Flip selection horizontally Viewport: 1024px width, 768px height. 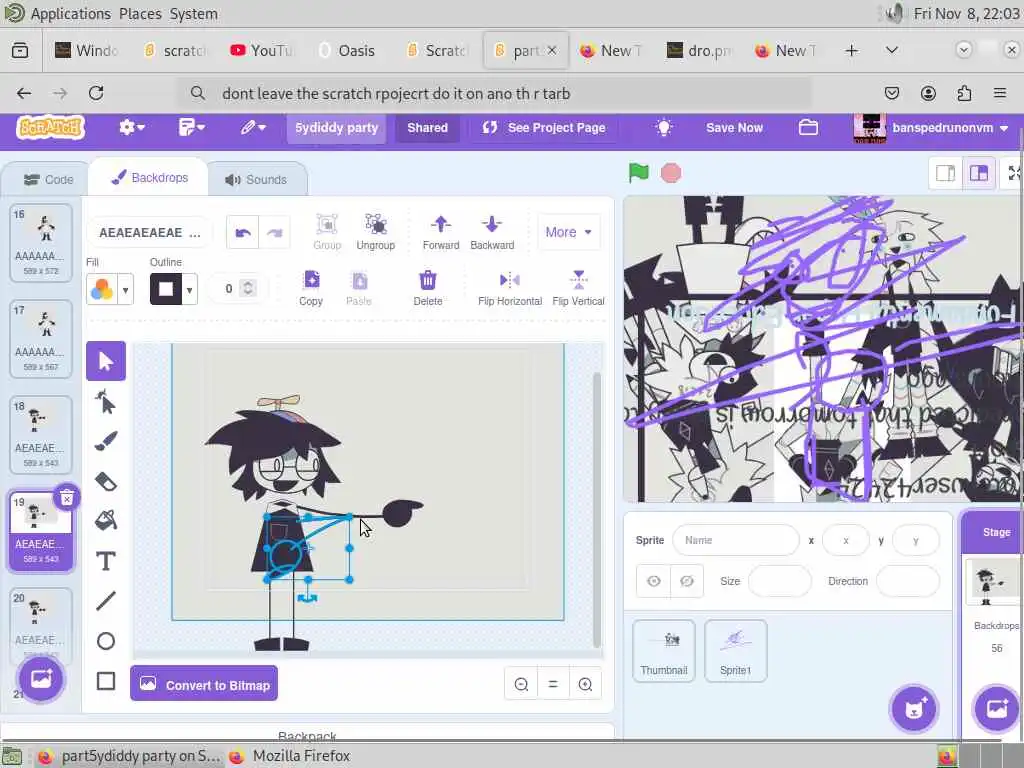(509, 288)
